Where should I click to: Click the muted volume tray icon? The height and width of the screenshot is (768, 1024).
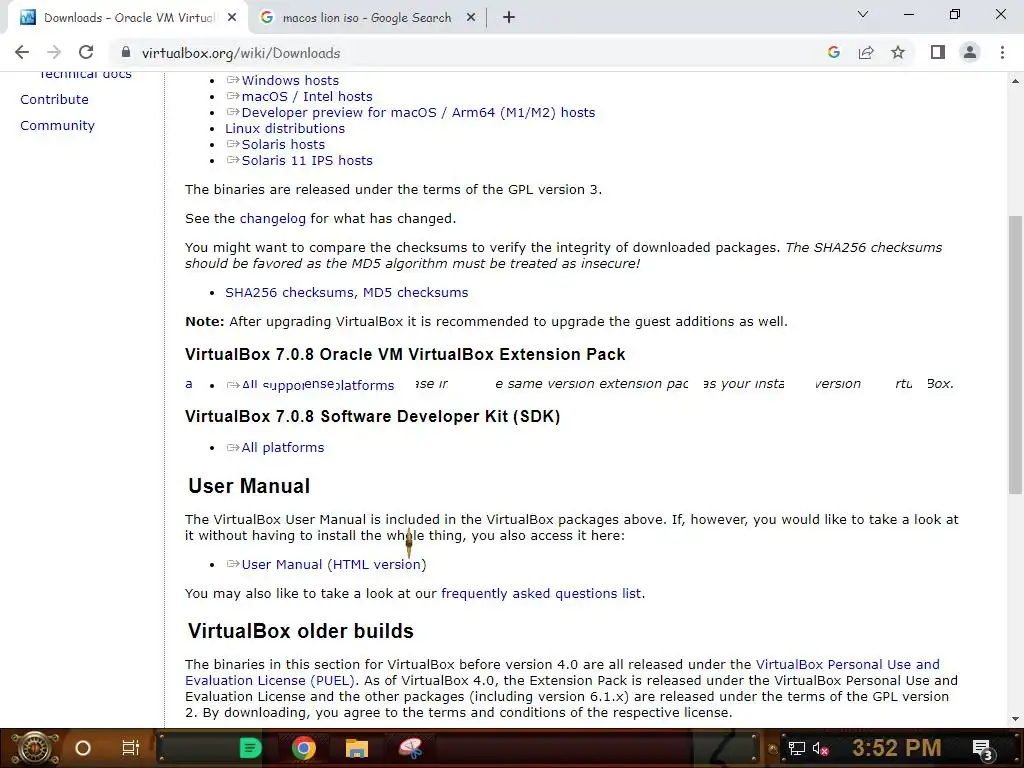tap(820, 748)
